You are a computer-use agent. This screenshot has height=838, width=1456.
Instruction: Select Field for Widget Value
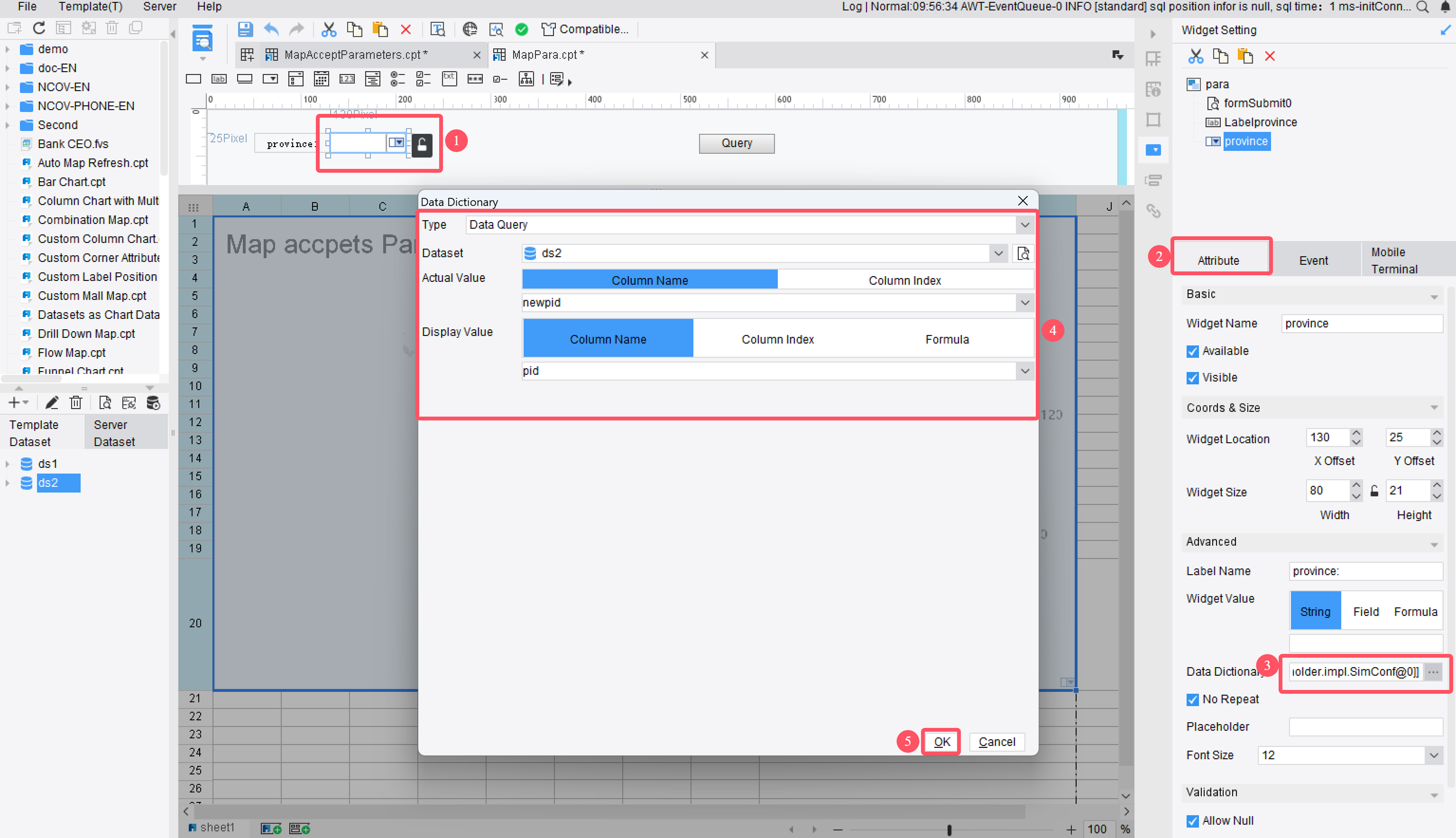point(1366,611)
